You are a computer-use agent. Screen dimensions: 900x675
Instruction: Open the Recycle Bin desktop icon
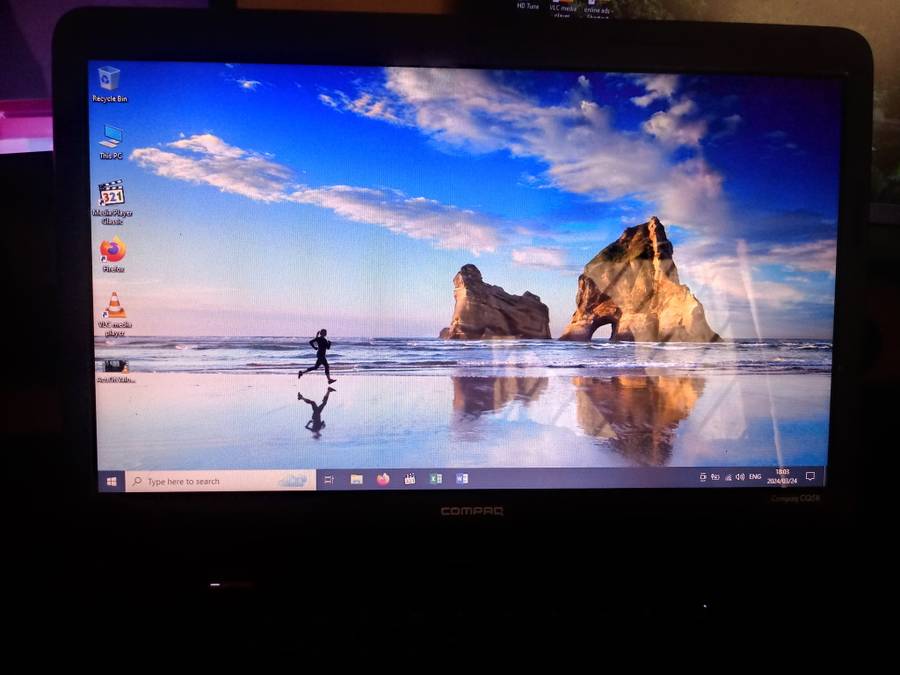pyautogui.click(x=109, y=80)
